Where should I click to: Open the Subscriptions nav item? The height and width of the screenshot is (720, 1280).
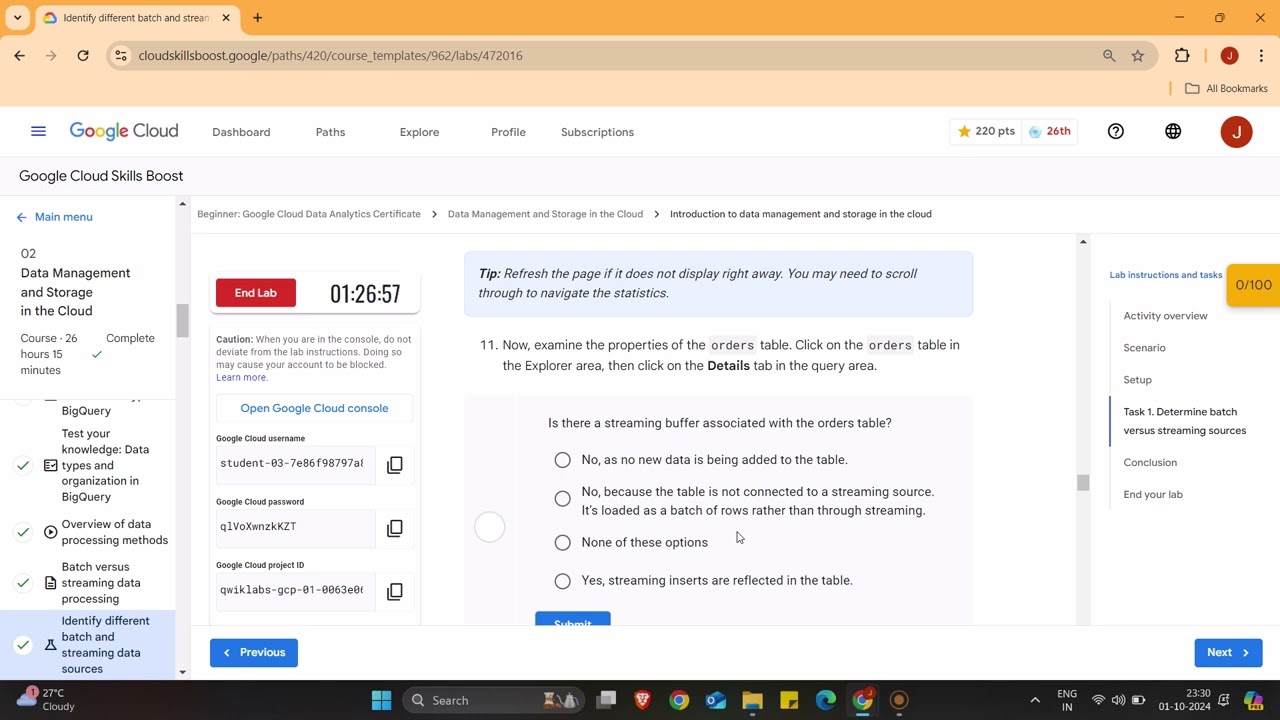(x=597, y=132)
